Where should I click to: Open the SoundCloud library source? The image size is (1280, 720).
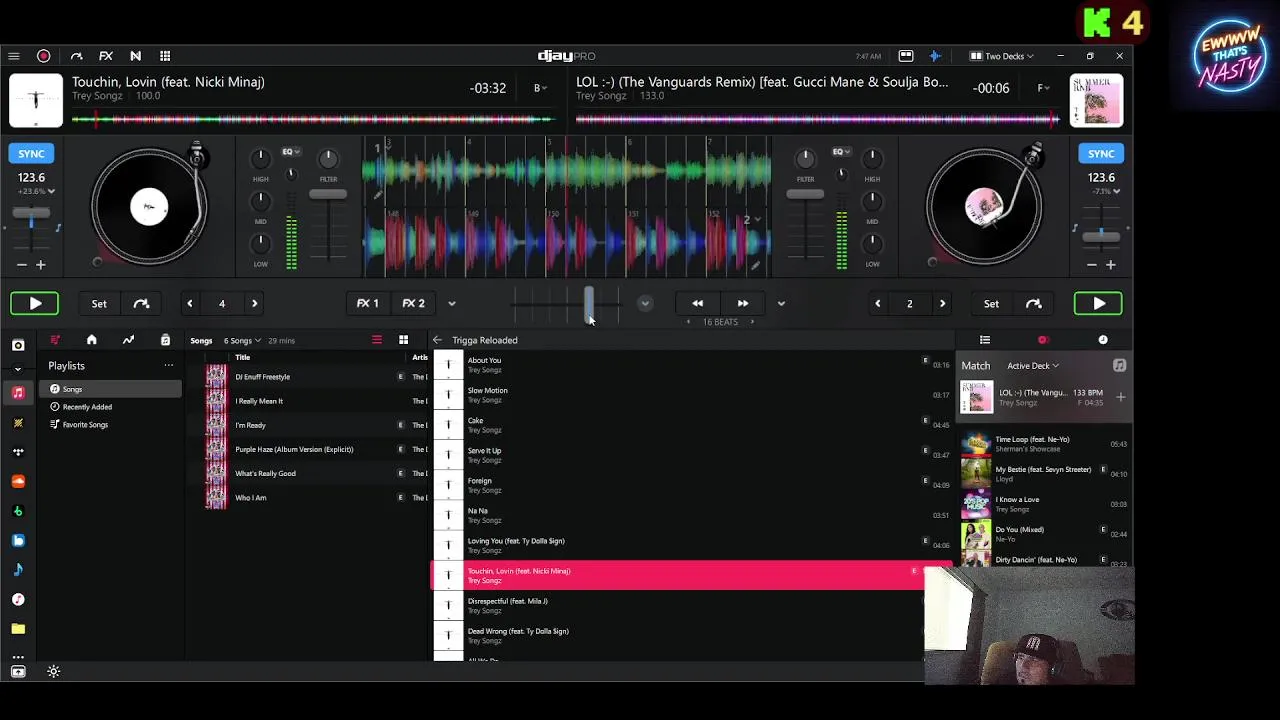click(18, 481)
